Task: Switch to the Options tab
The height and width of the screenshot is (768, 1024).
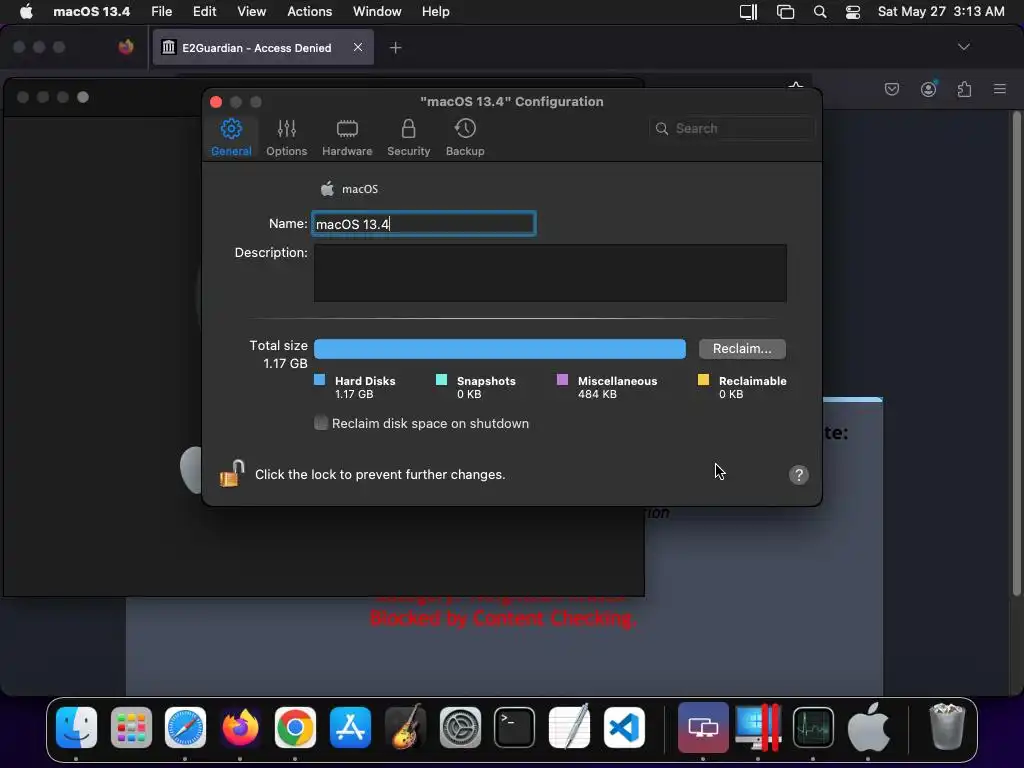Action: tap(286, 137)
